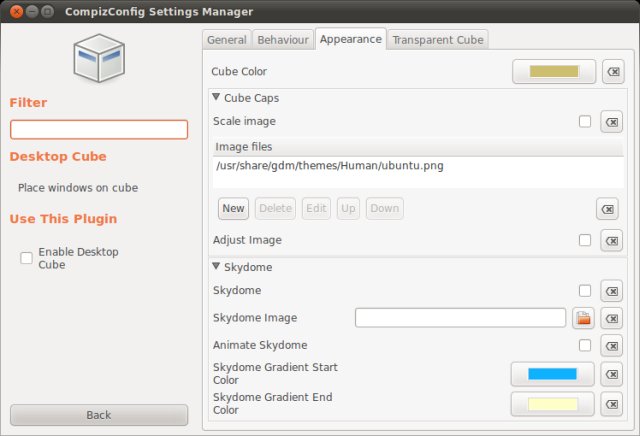This screenshot has height=436, width=640.
Task: Collapse the Skydome section
Action: click(216, 266)
